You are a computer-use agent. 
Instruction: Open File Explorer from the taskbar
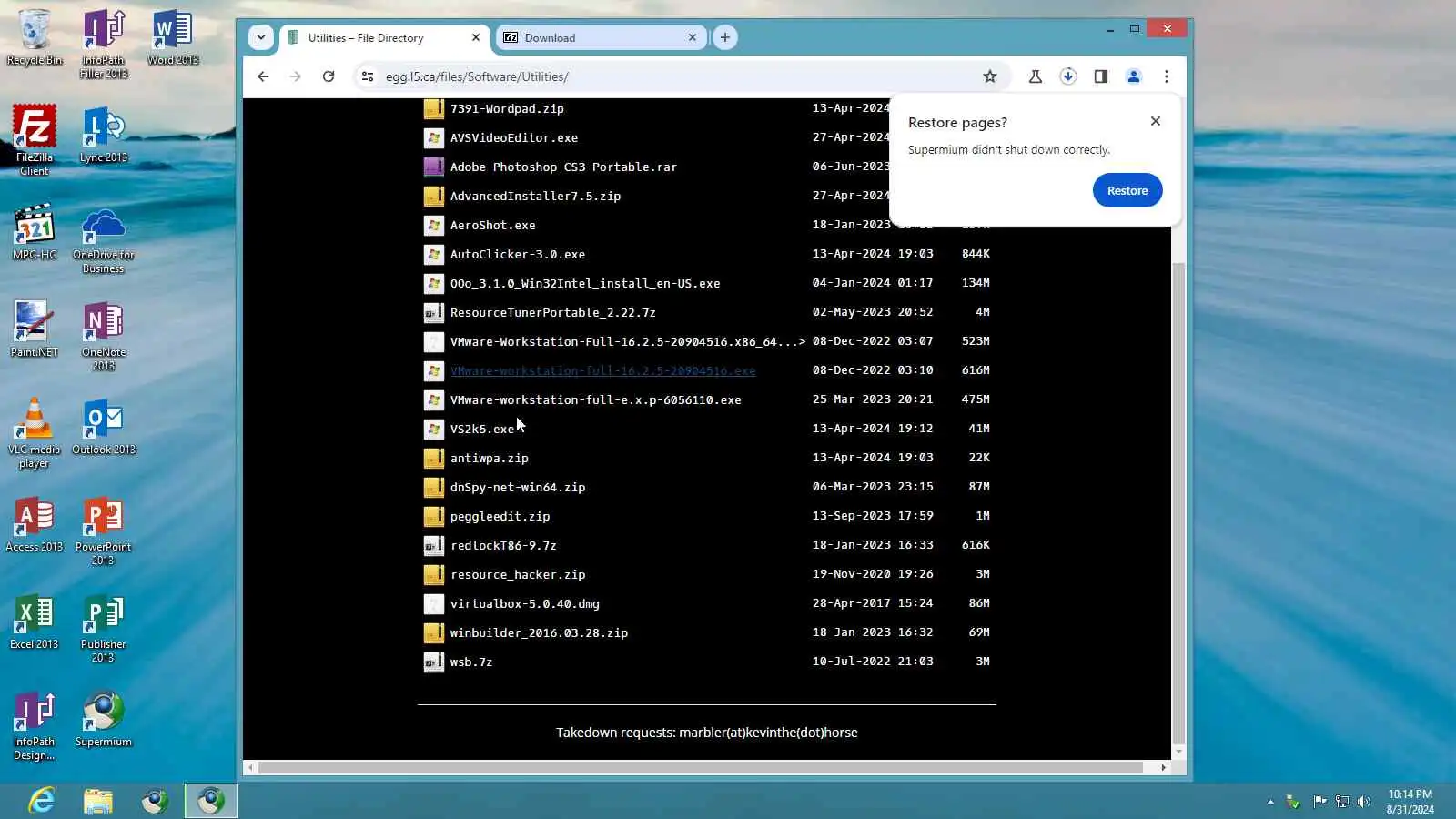pos(98,801)
